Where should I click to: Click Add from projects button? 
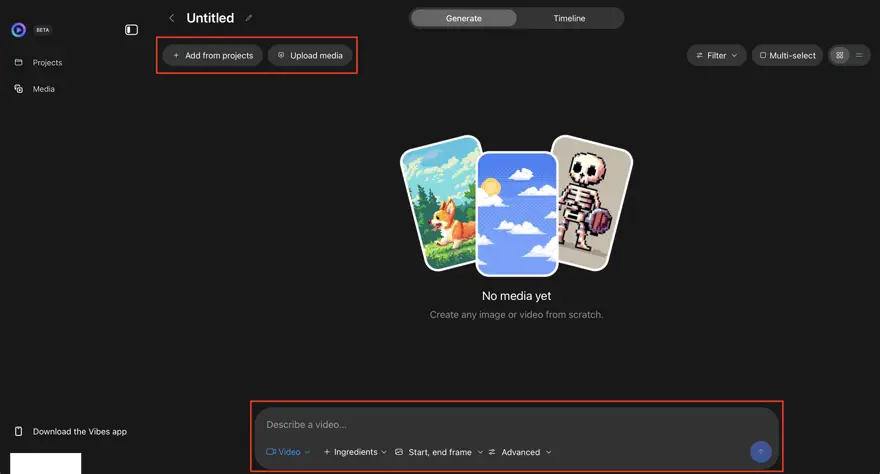[213, 56]
